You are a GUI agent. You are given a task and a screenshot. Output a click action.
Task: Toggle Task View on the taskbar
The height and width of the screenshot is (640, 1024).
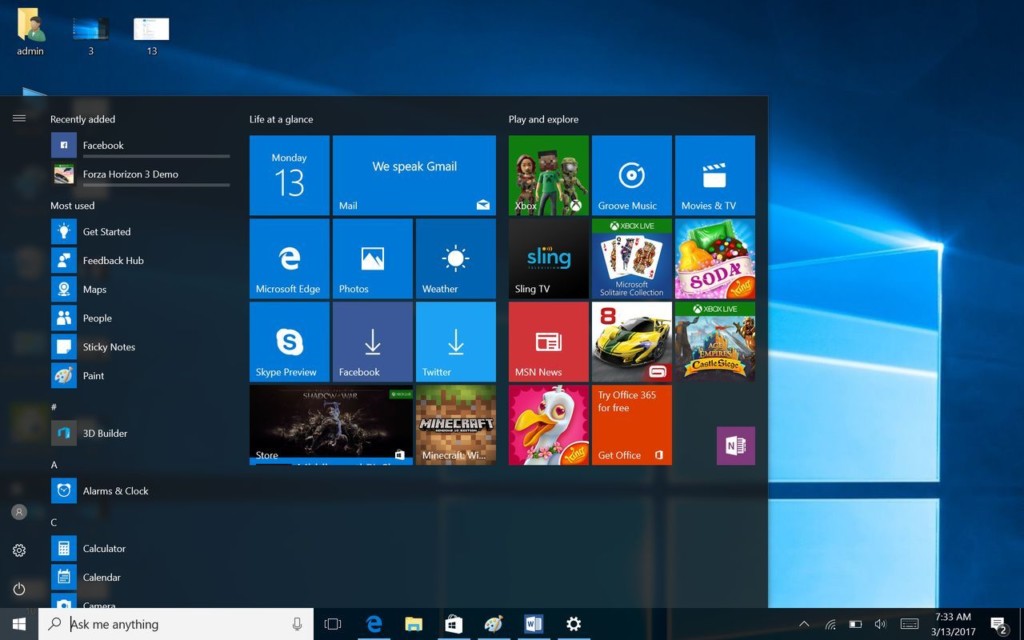[x=333, y=624]
